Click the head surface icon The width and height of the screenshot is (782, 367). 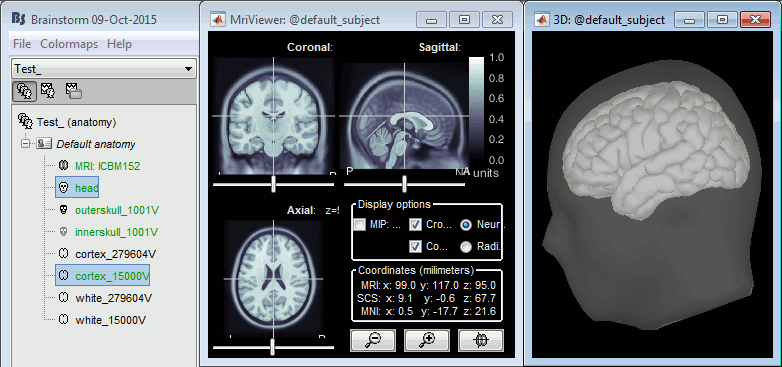pos(63,188)
